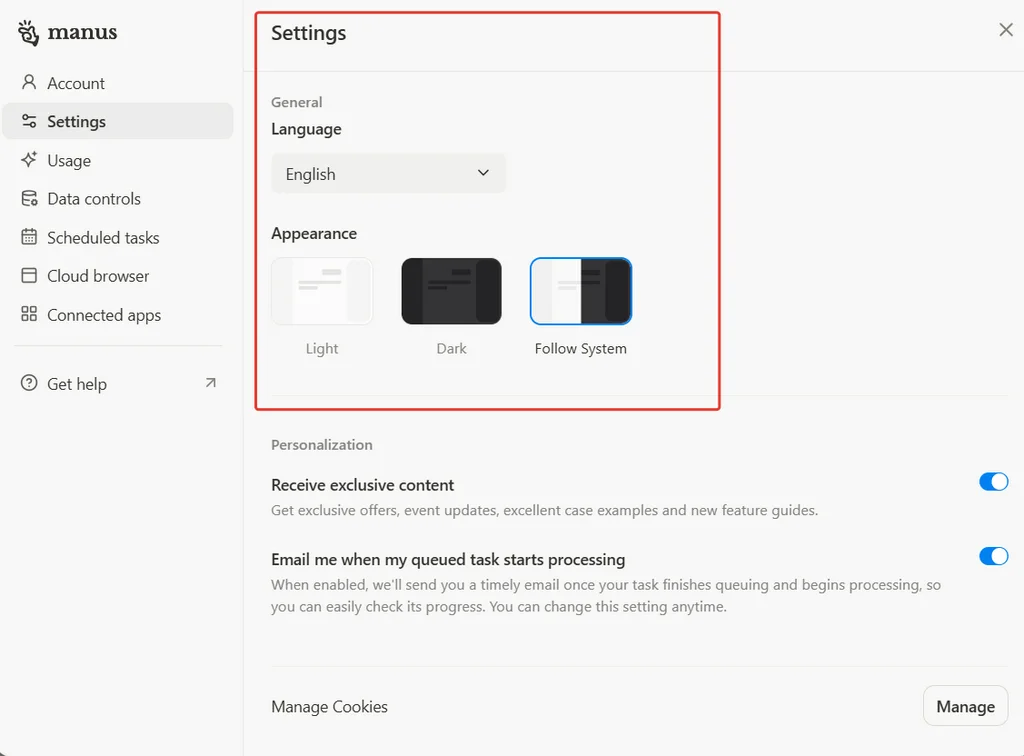Click the Settings sliders icon in sidebar
Screen dimensions: 1024x756
(x=29, y=121)
